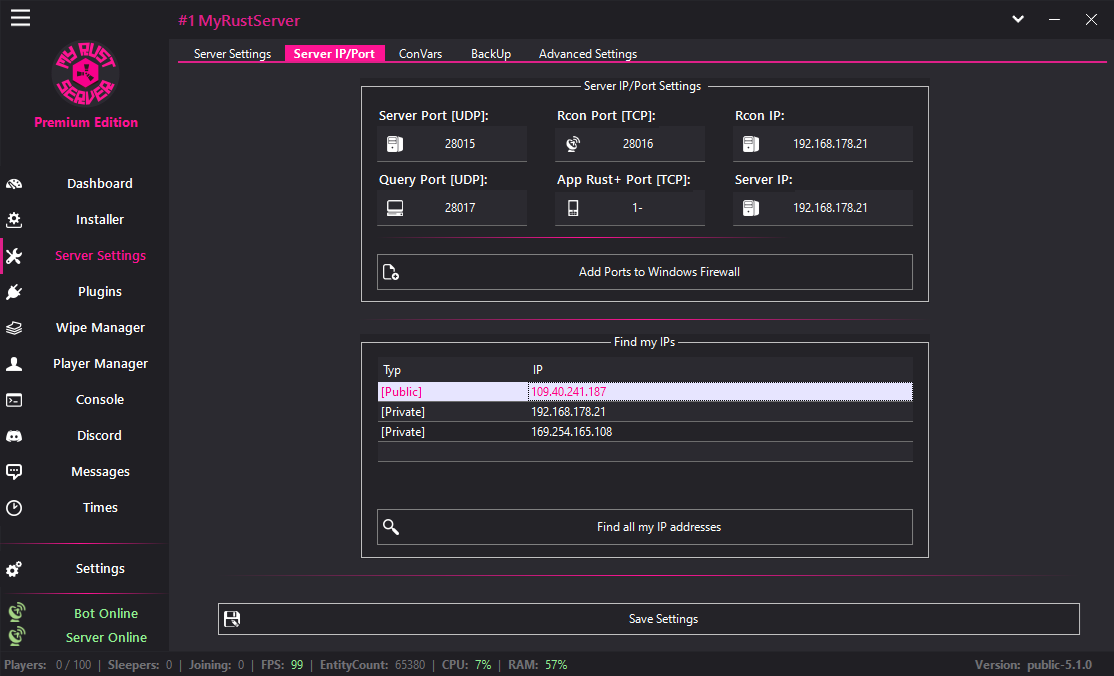The height and width of the screenshot is (676, 1114).
Task: Open Installer in the sidebar
Action: click(x=100, y=220)
